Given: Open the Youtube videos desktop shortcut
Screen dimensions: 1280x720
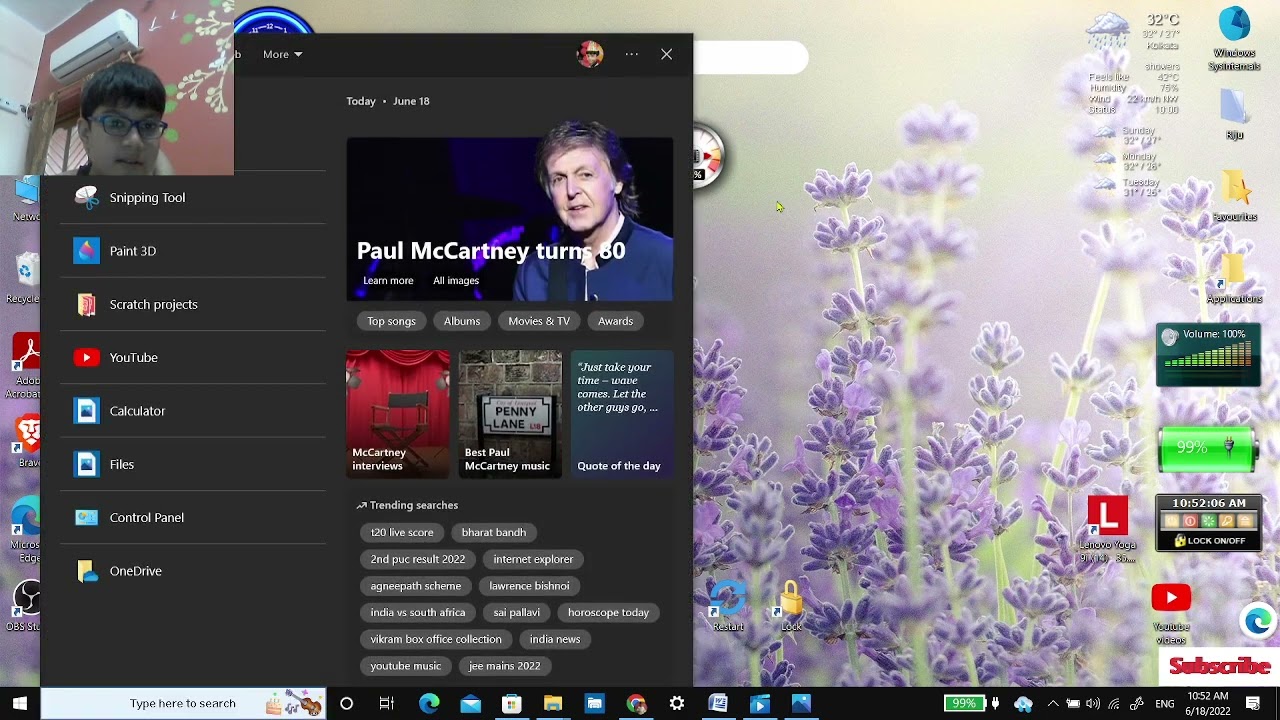Looking at the screenshot, I should [1170, 614].
